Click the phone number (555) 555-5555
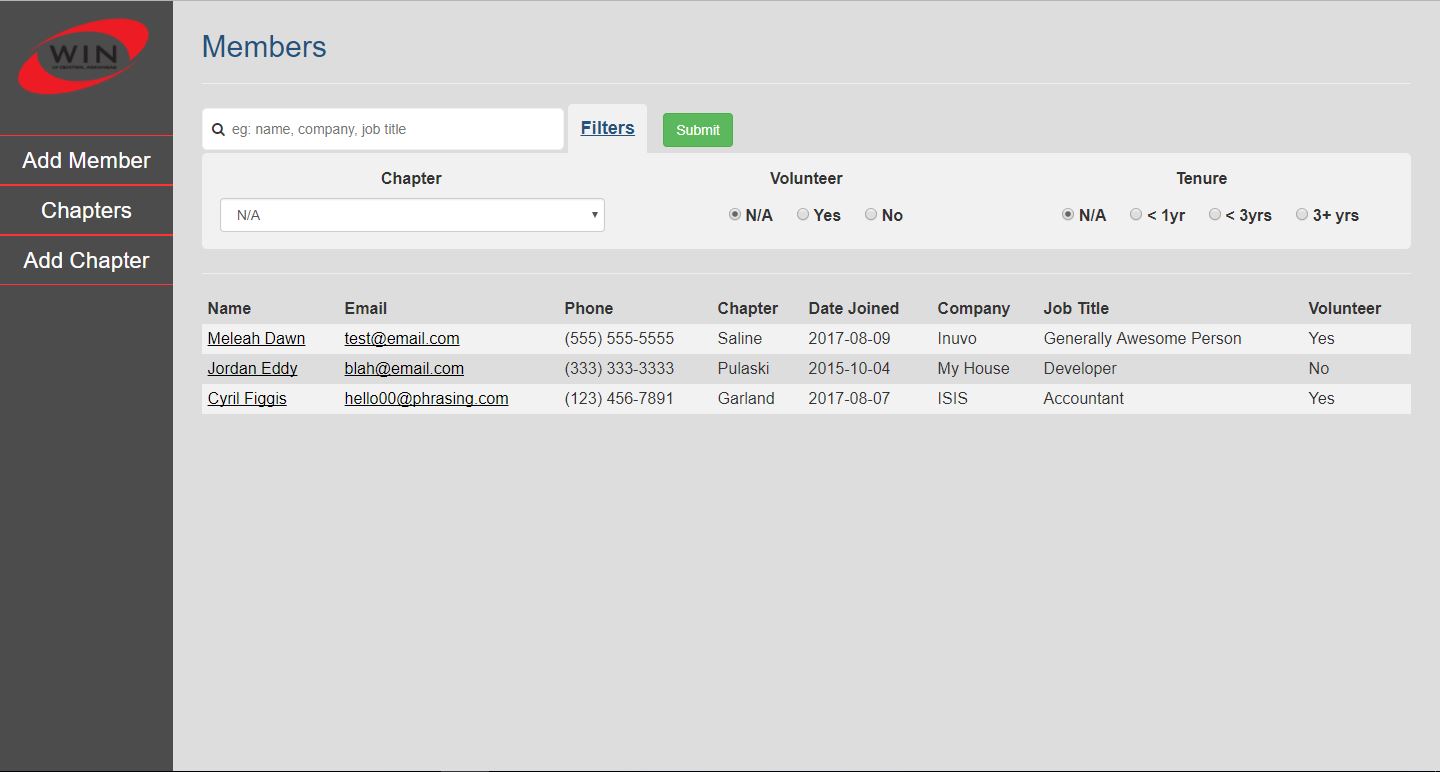Image resolution: width=1440 pixels, height=772 pixels. [x=619, y=338]
